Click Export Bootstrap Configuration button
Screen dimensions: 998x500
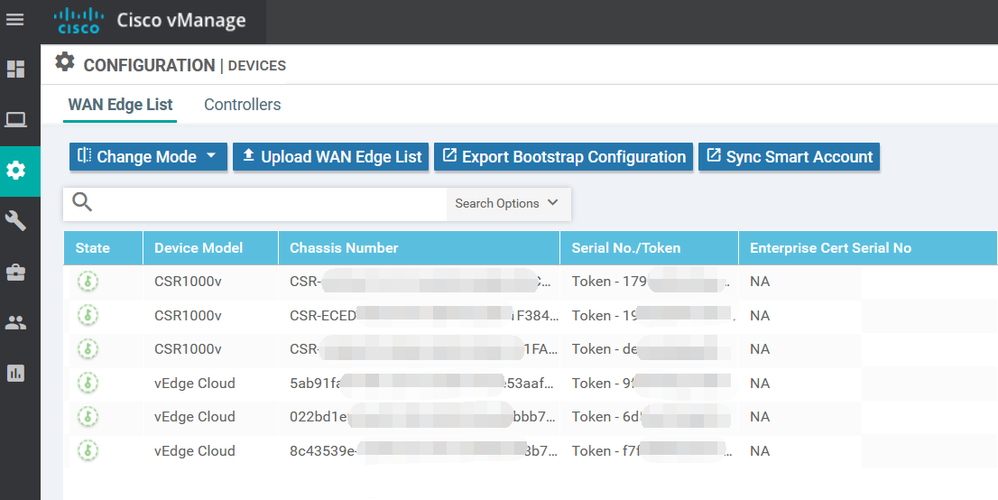coord(563,156)
